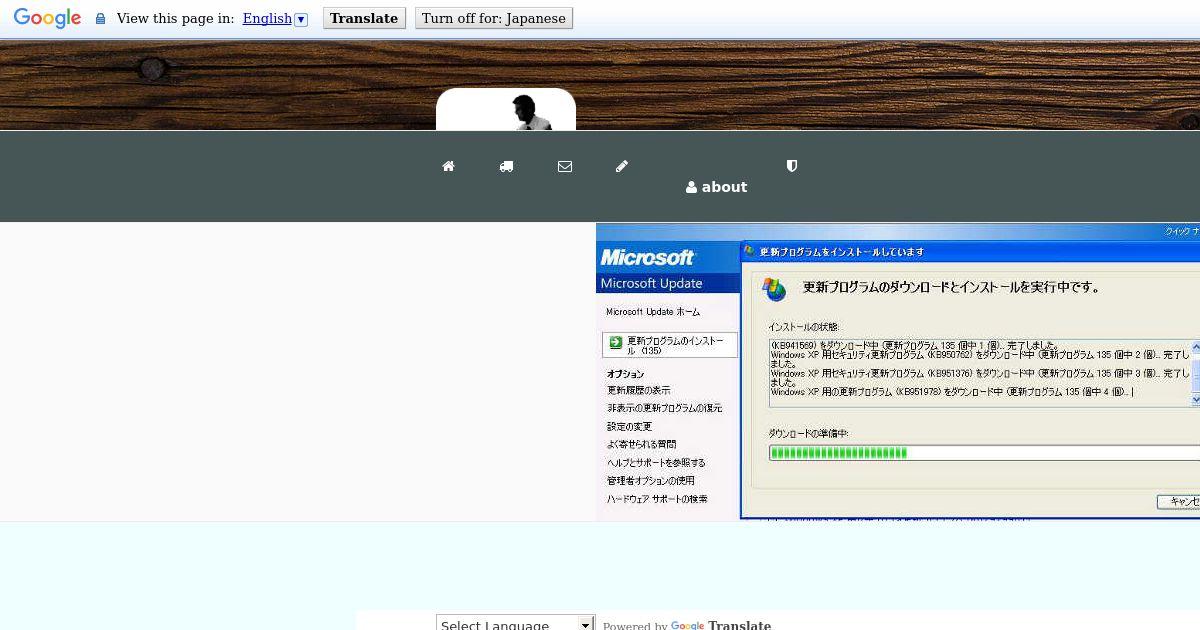Open the about menu item
The width and height of the screenshot is (1200, 630).
coord(717,187)
